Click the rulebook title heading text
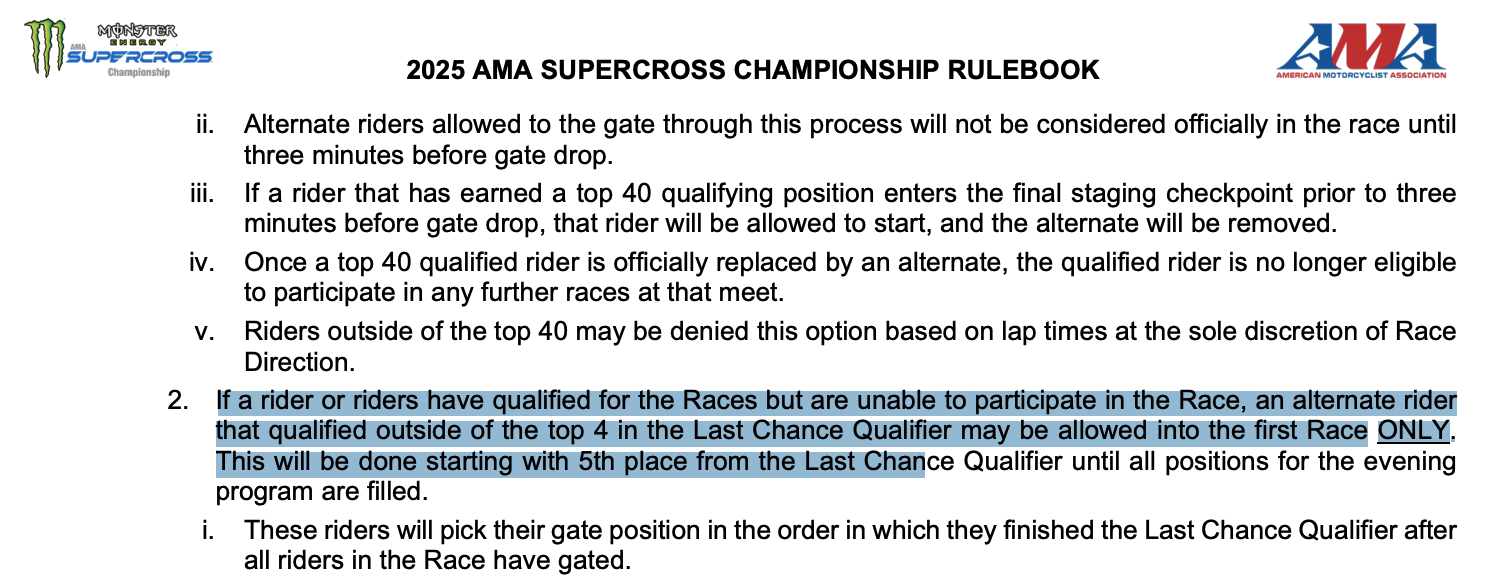The height and width of the screenshot is (584, 1506). (753, 71)
